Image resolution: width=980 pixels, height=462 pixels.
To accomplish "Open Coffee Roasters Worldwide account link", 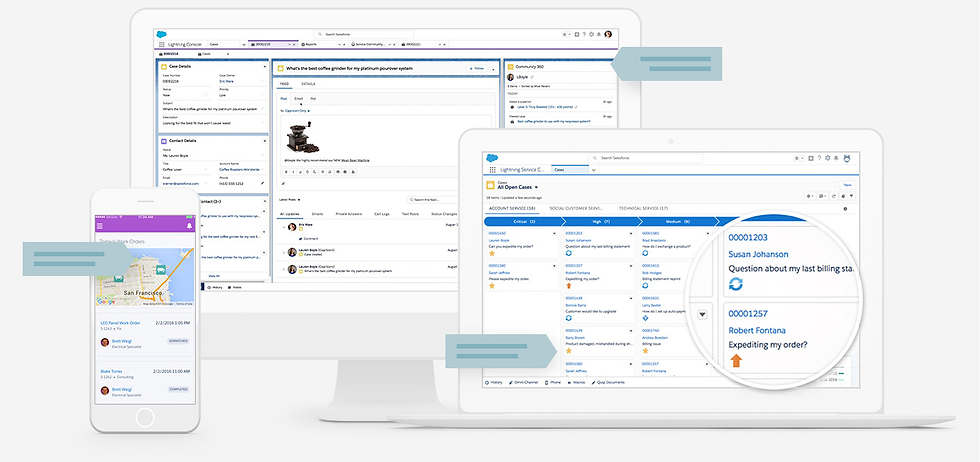I will click(239, 169).
